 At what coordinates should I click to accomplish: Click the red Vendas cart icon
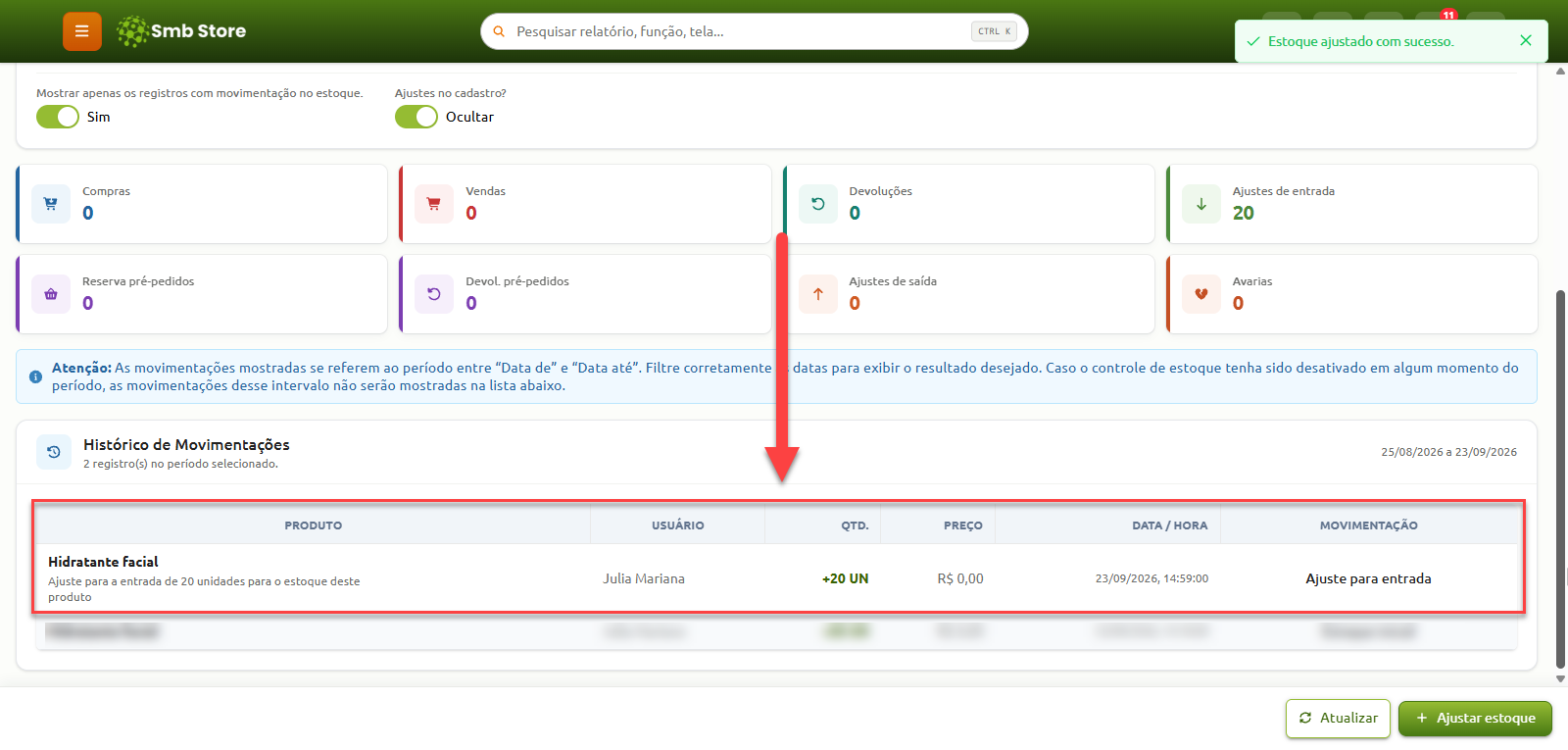(434, 204)
